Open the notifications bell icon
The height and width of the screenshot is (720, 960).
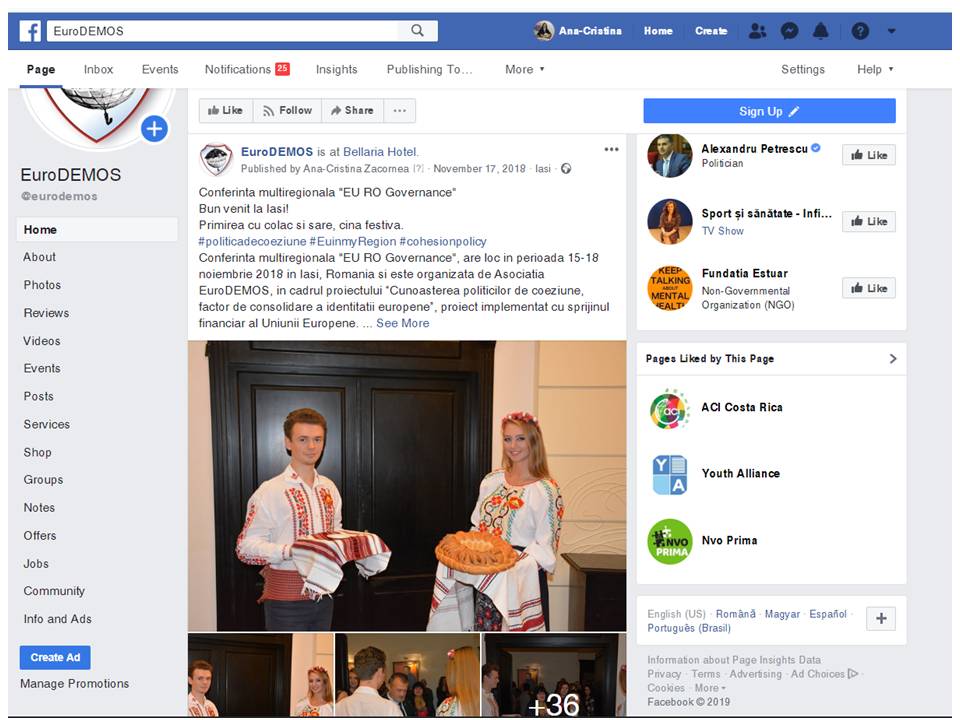tap(820, 31)
